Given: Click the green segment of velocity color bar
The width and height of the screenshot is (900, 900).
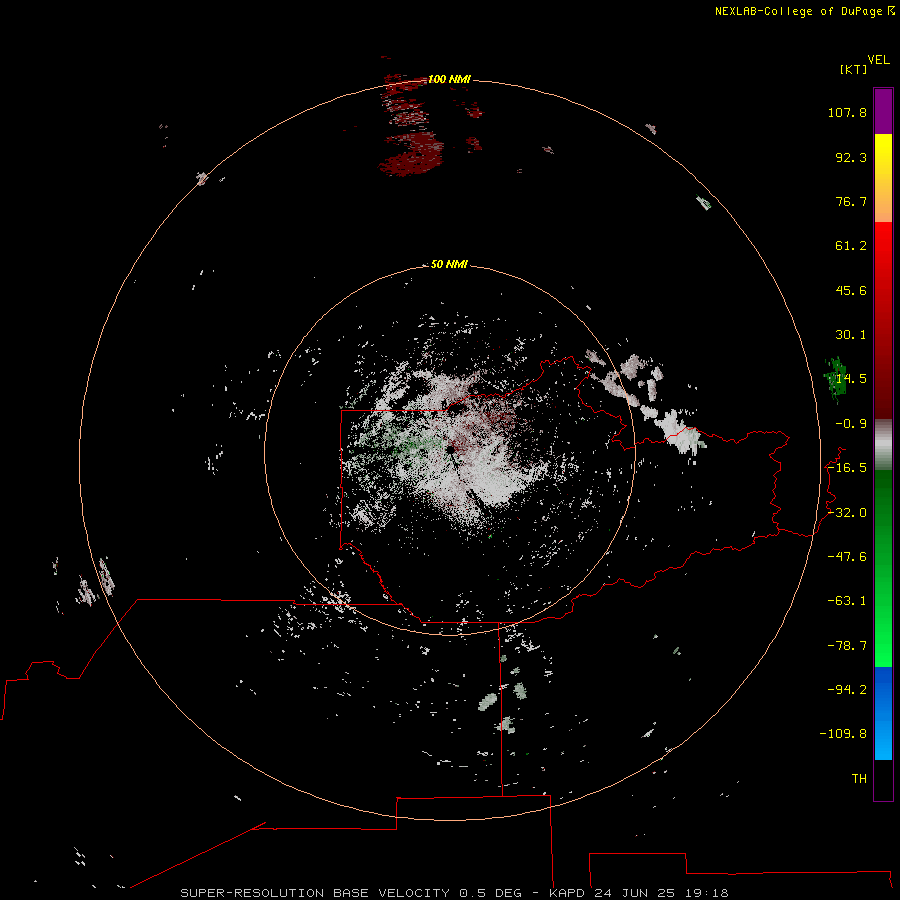Looking at the screenshot, I should pos(883,568).
